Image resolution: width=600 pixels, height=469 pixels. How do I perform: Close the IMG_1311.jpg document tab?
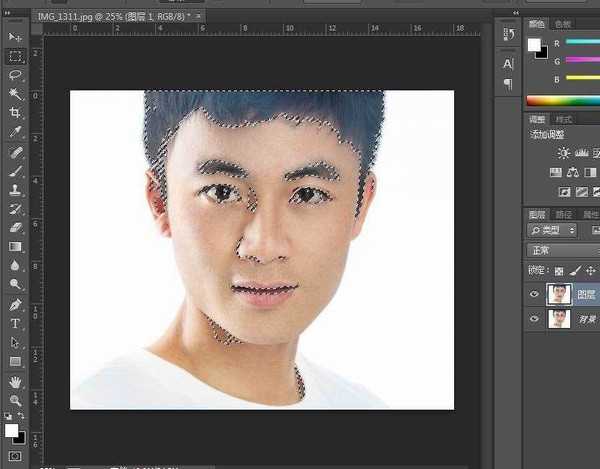pyautogui.click(x=198, y=16)
